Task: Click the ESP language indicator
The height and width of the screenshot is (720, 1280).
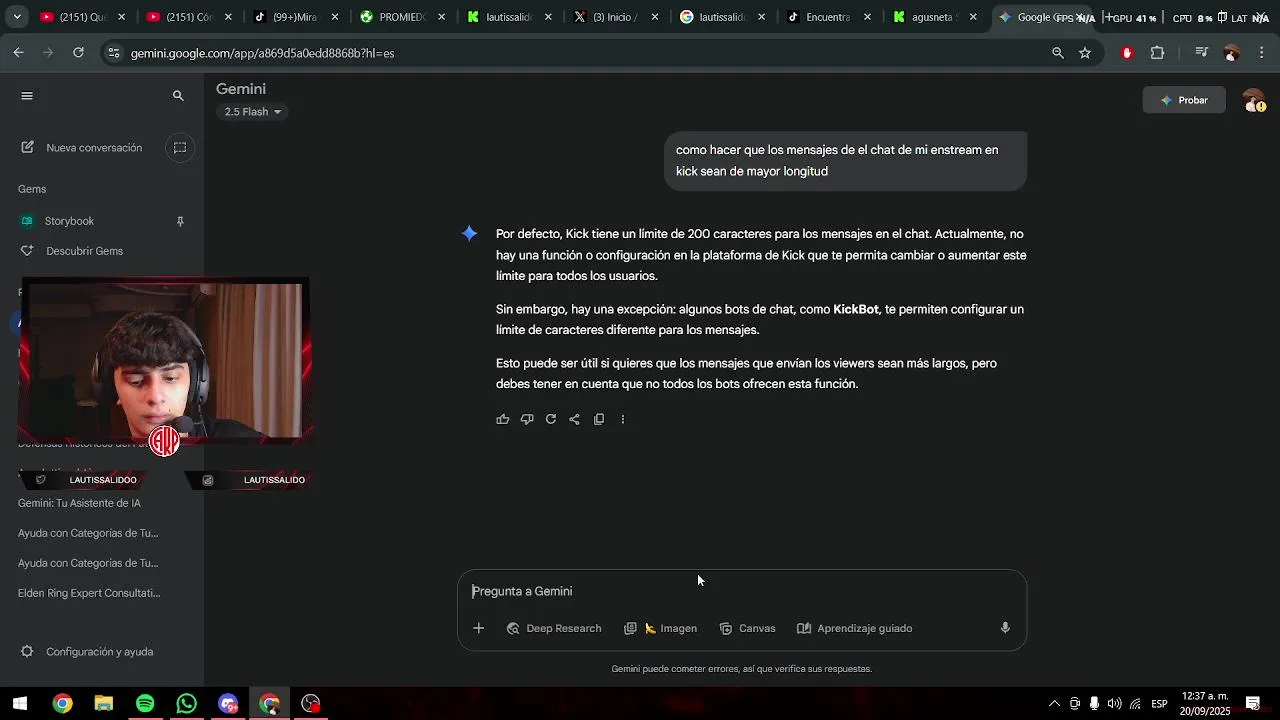Action: (1159, 704)
